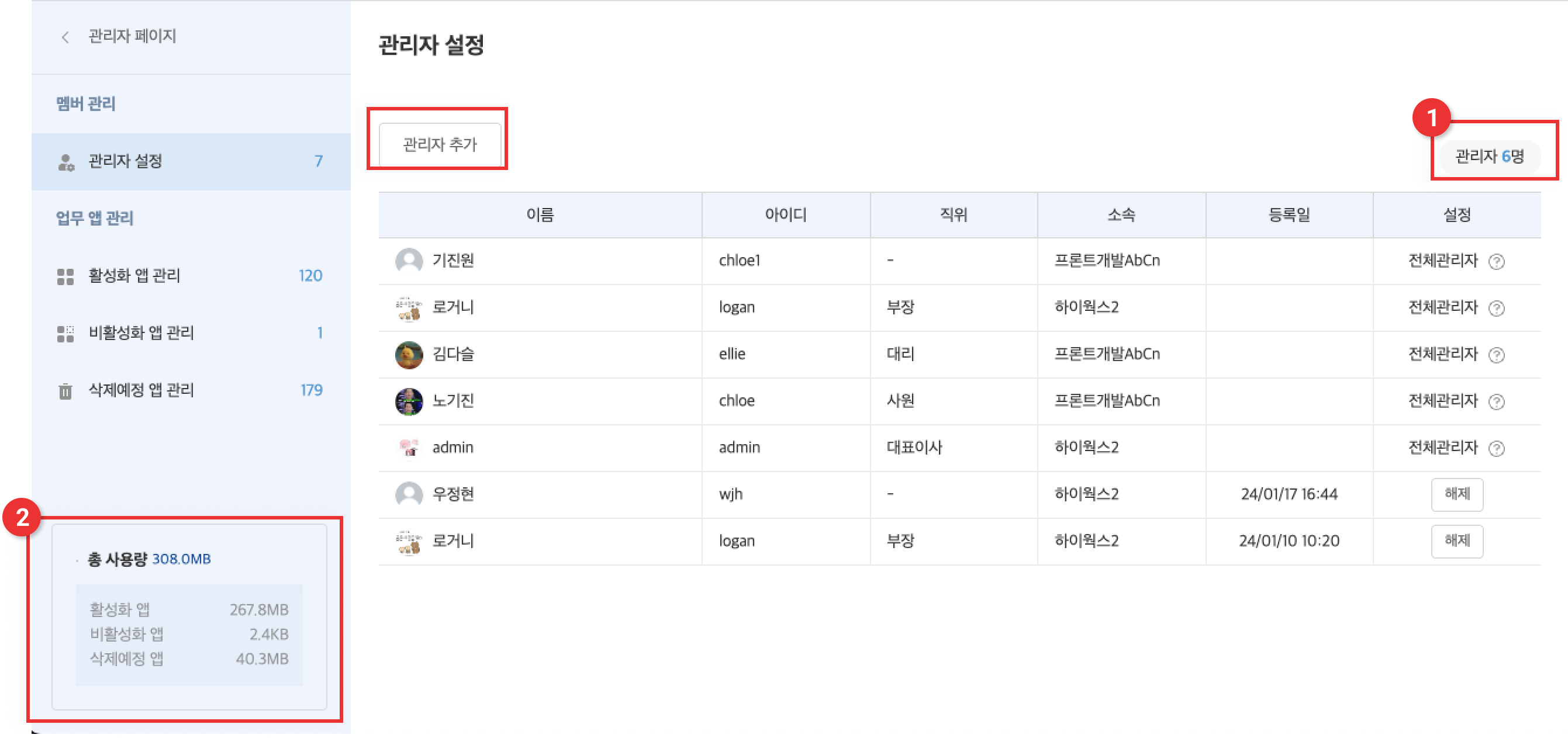Open 비활성화 앱 관리 menu item
Image resolution: width=1568 pixels, height=738 pixels.
coord(141,333)
